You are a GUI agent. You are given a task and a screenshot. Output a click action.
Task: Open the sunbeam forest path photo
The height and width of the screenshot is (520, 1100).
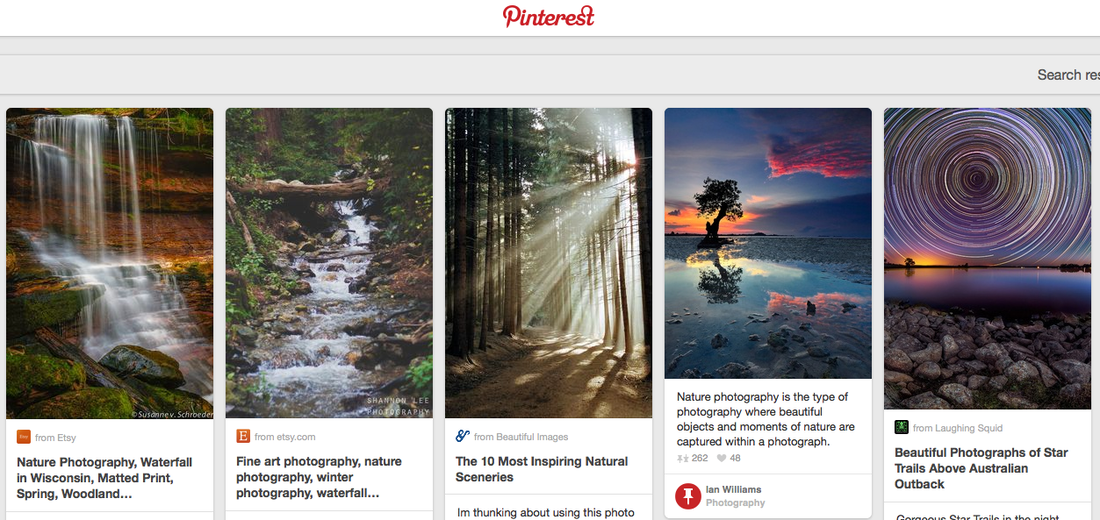549,263
